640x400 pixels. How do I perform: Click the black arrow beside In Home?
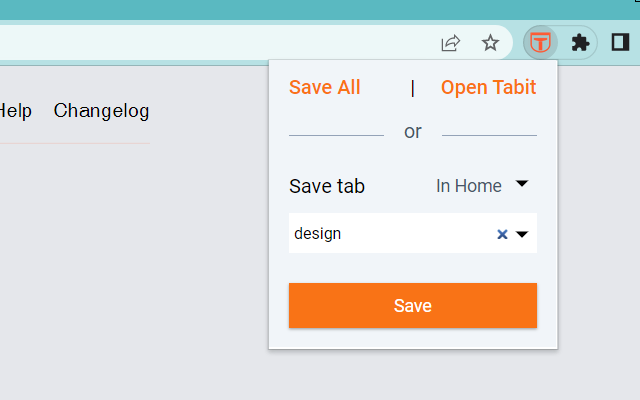tap(521, 184)
